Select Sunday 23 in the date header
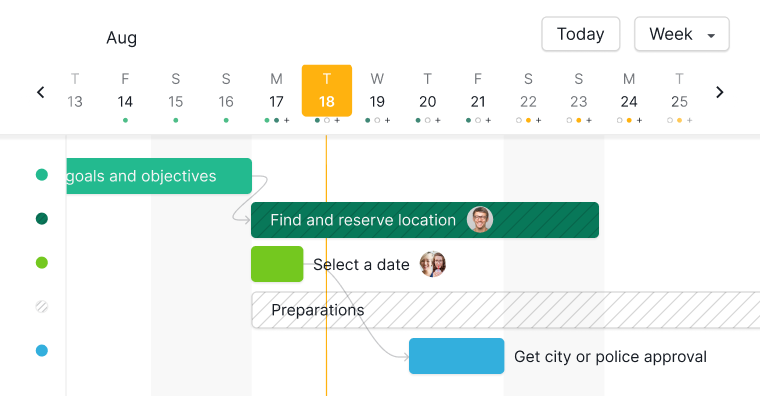Image resolution: width=760 pixels, height=396 pixels. [579, 91]
